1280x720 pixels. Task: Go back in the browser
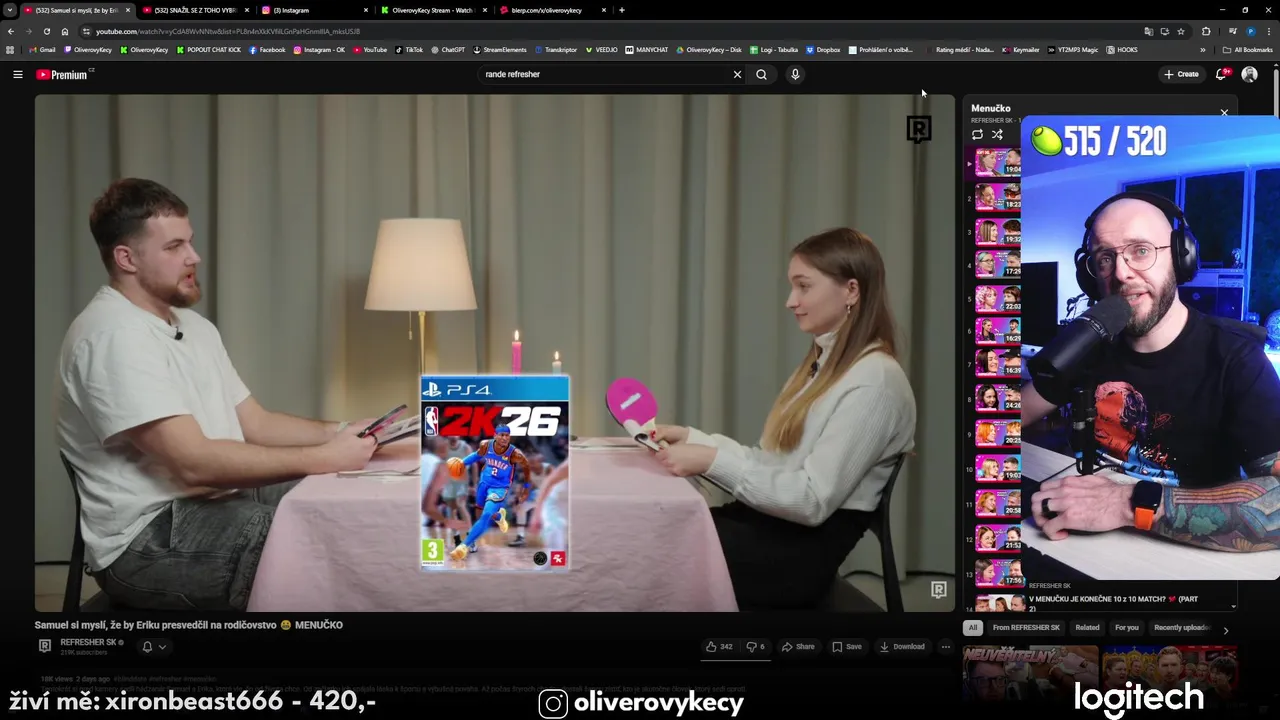click(11, 31)
